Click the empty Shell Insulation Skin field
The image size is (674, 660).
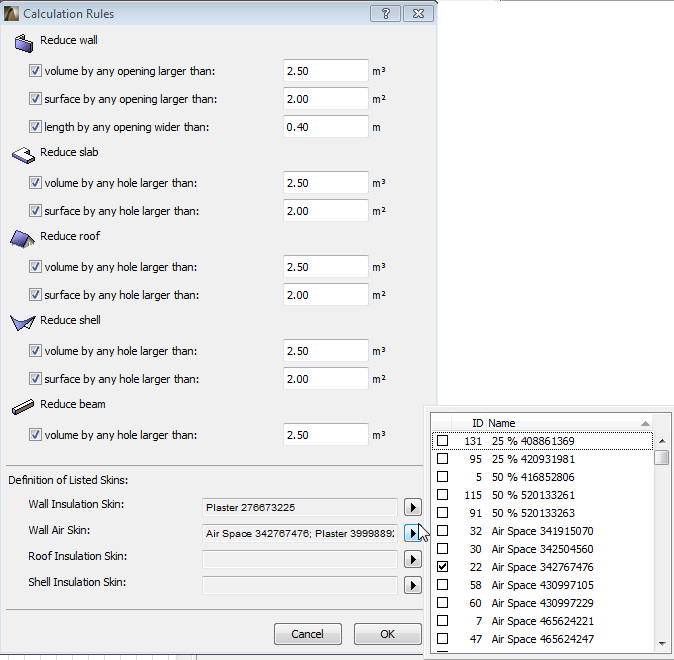coord(300,585)
